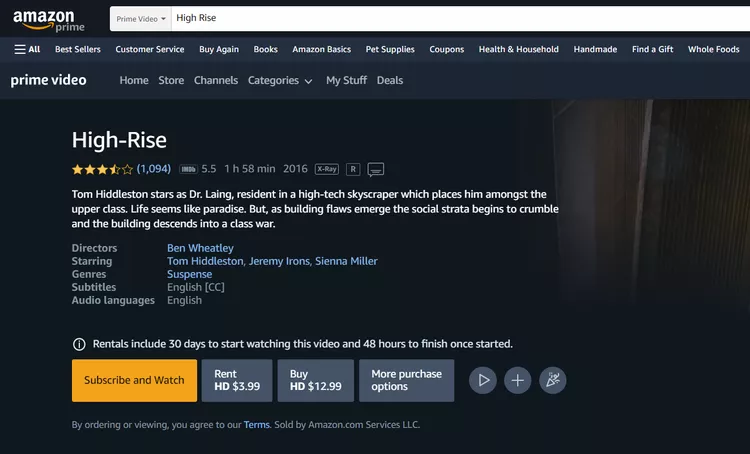Open Best Sellers in the nav bar

click(78, 49)
